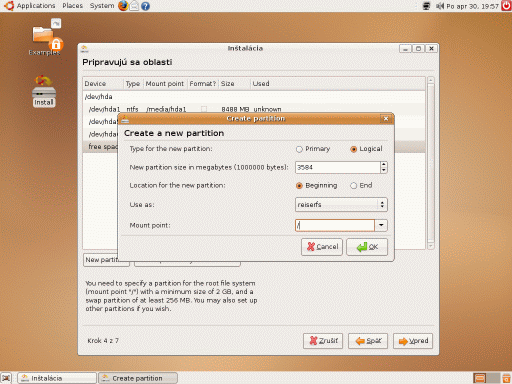Increase partition size with the up stepper

coord(384,164)
